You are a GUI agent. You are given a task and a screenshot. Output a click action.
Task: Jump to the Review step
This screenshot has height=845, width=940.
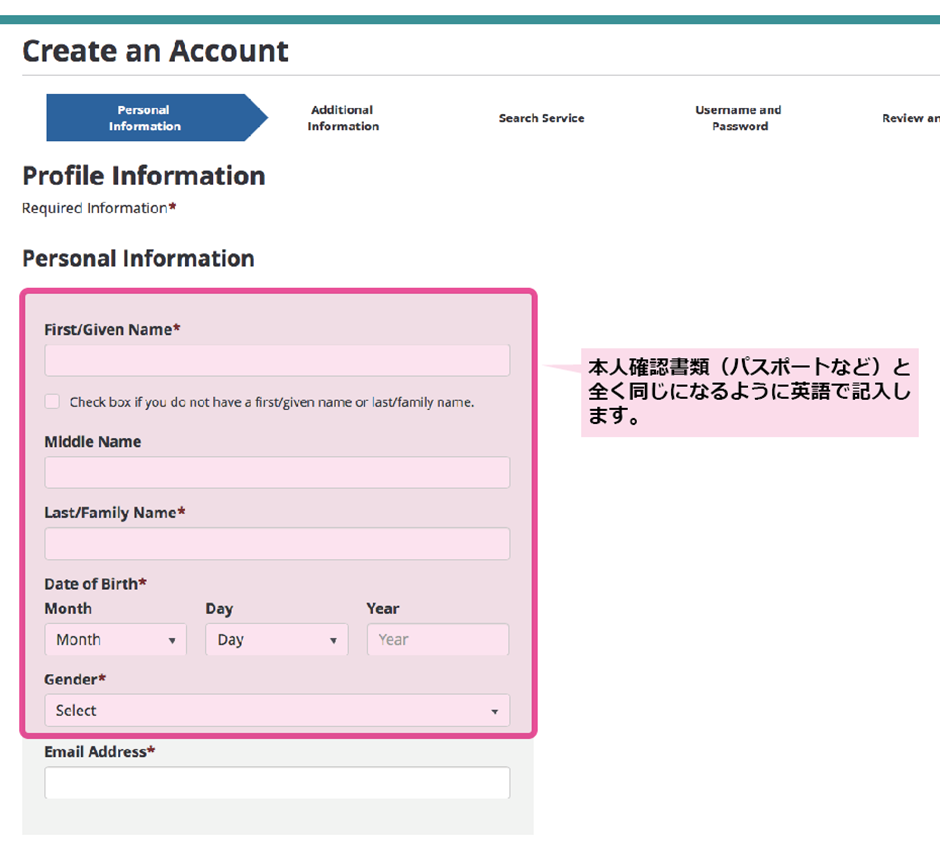pyautogui.click(x=909, y=118)
